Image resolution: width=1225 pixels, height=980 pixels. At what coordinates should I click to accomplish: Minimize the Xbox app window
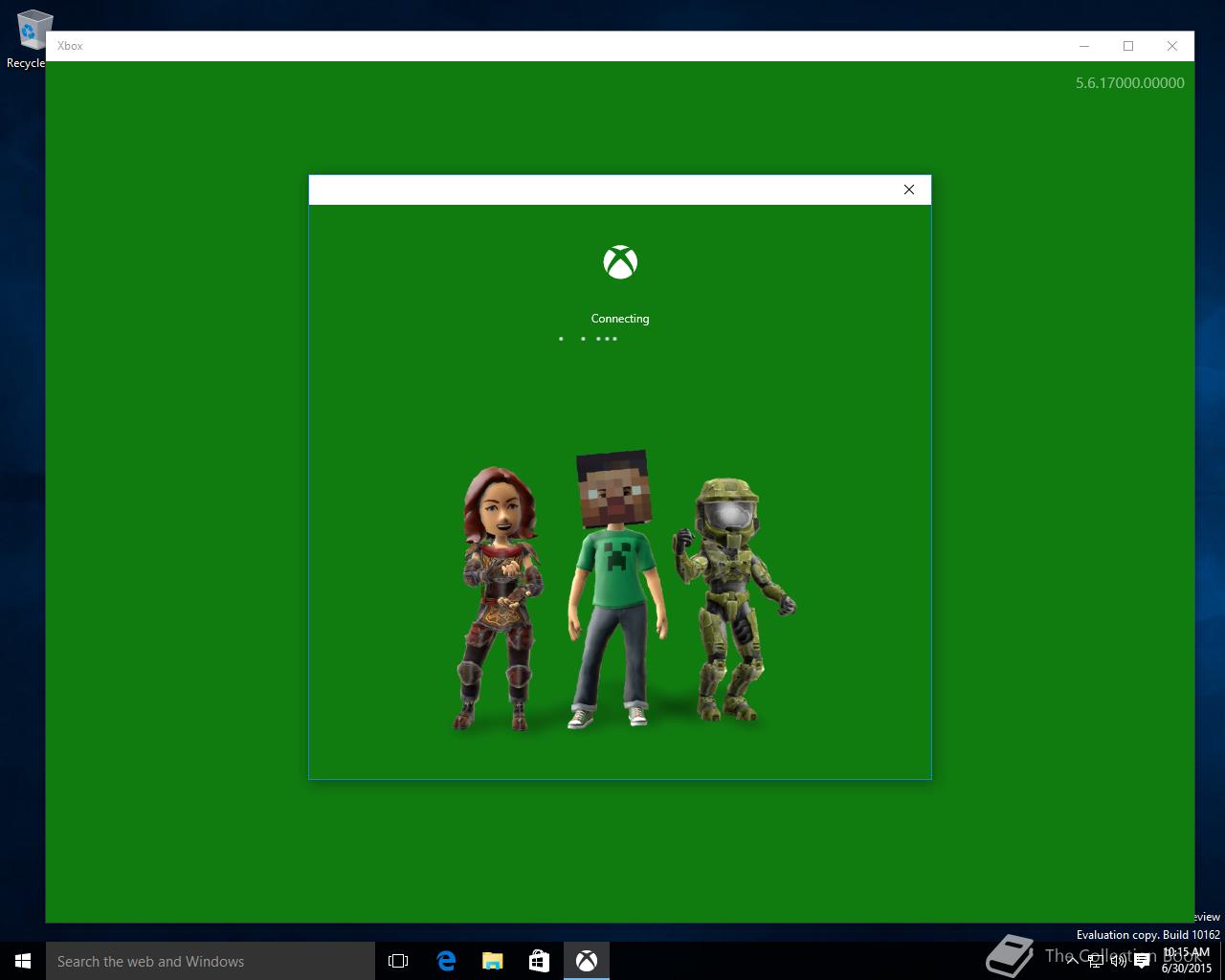pyautogui.click(x=1084, y=46)
